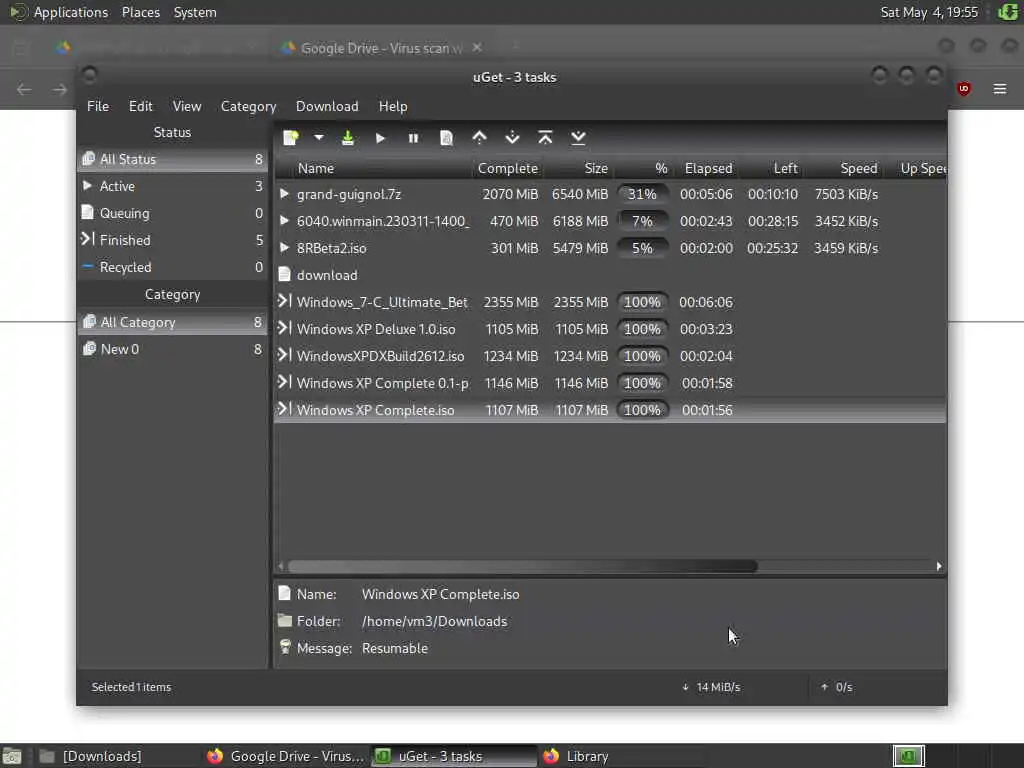
Task: Open the View menu in uGet
Action: [x=187, y=106]
